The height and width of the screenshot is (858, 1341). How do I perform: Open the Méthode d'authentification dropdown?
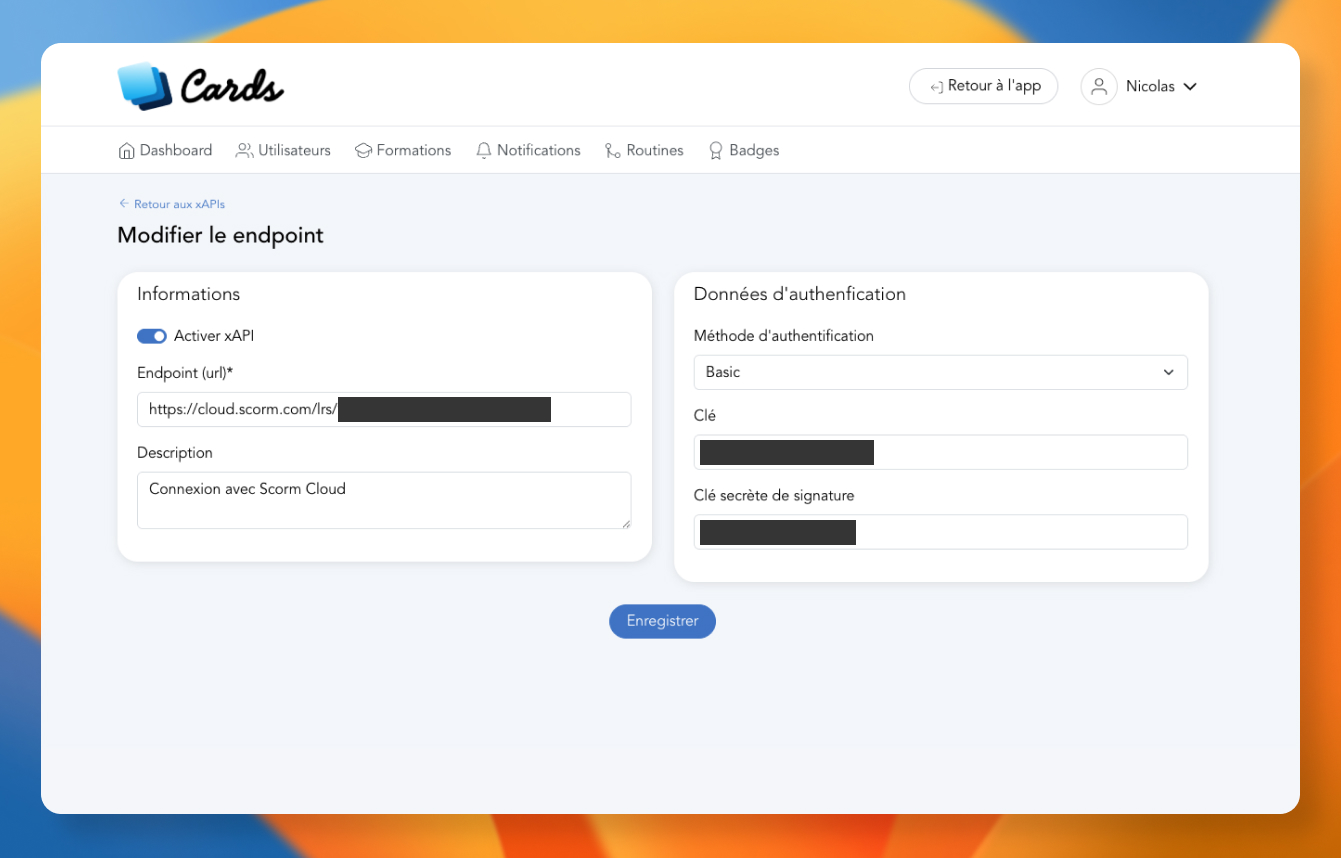(940, 372)
